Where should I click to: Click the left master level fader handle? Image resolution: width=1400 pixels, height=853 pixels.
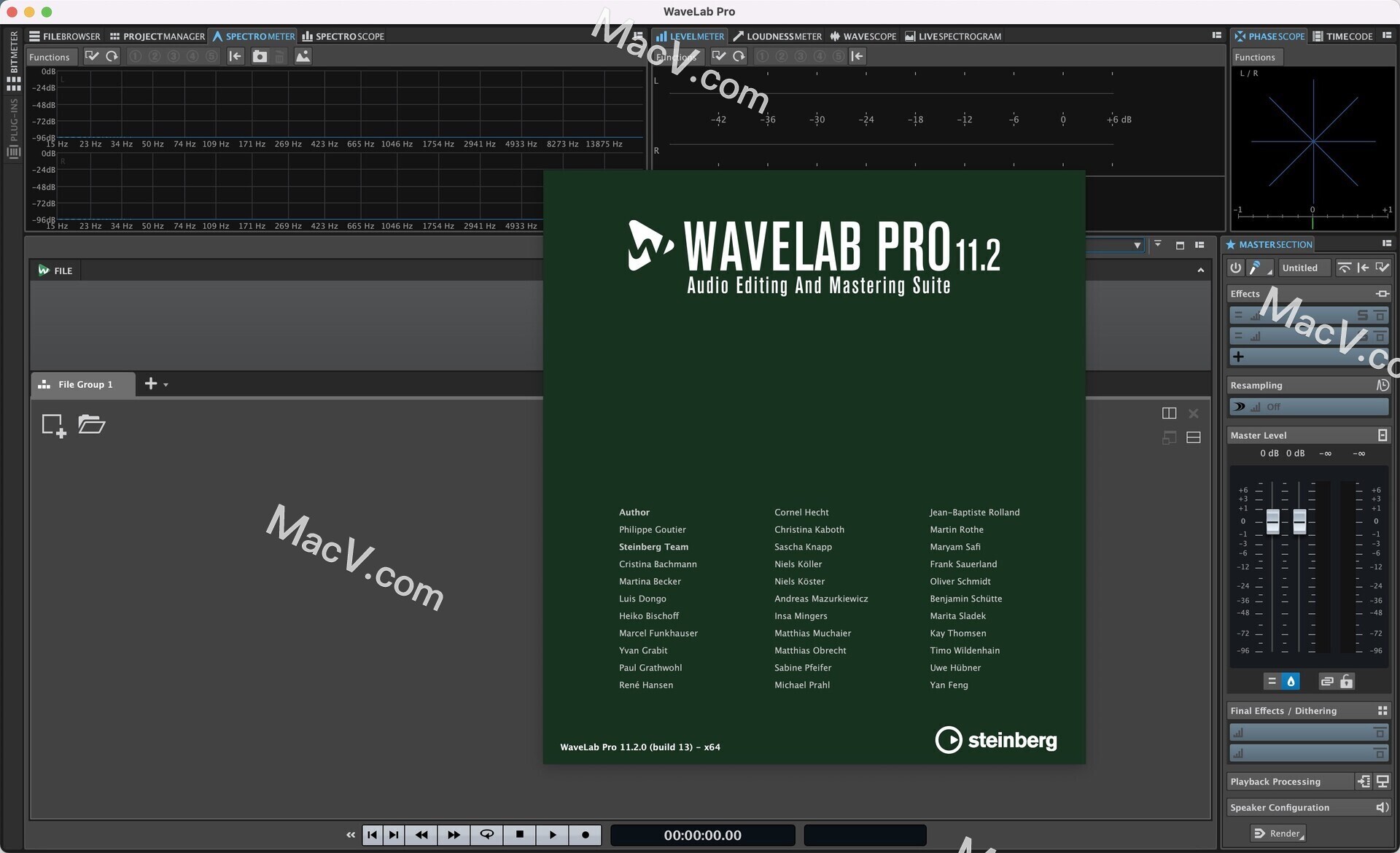tap(1272, 521)
